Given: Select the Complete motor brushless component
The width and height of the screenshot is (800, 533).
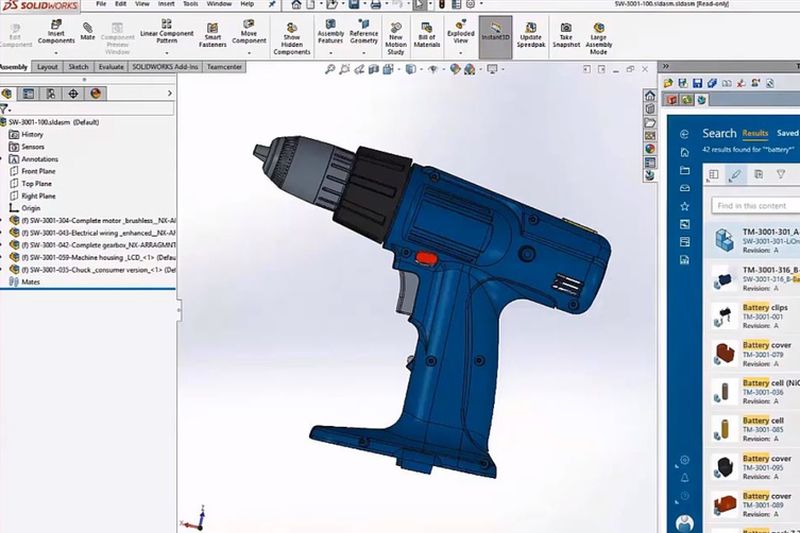Looking at the screenshot, I should point(93,221).
